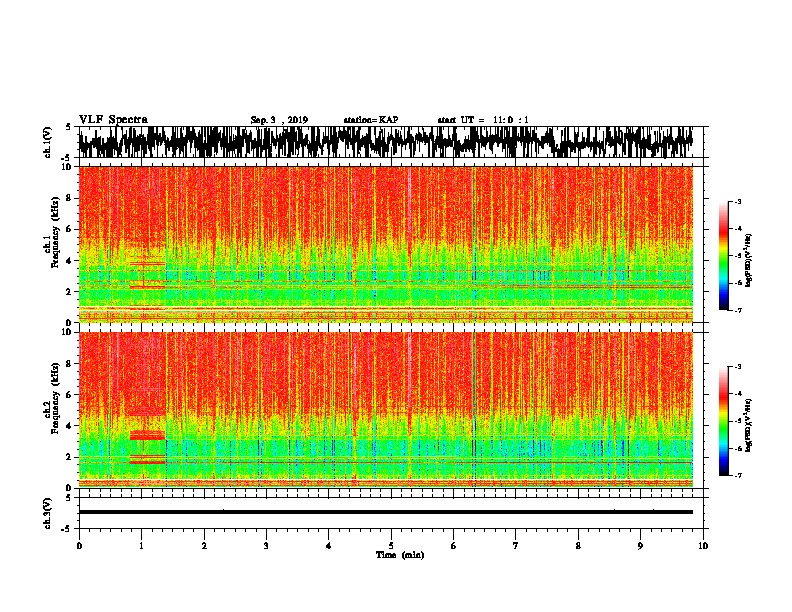Select the "Sep. 3, 2019" date label
Image resolution: width=792 pixels, height=612 pixels.
click(x=279, y=120)
